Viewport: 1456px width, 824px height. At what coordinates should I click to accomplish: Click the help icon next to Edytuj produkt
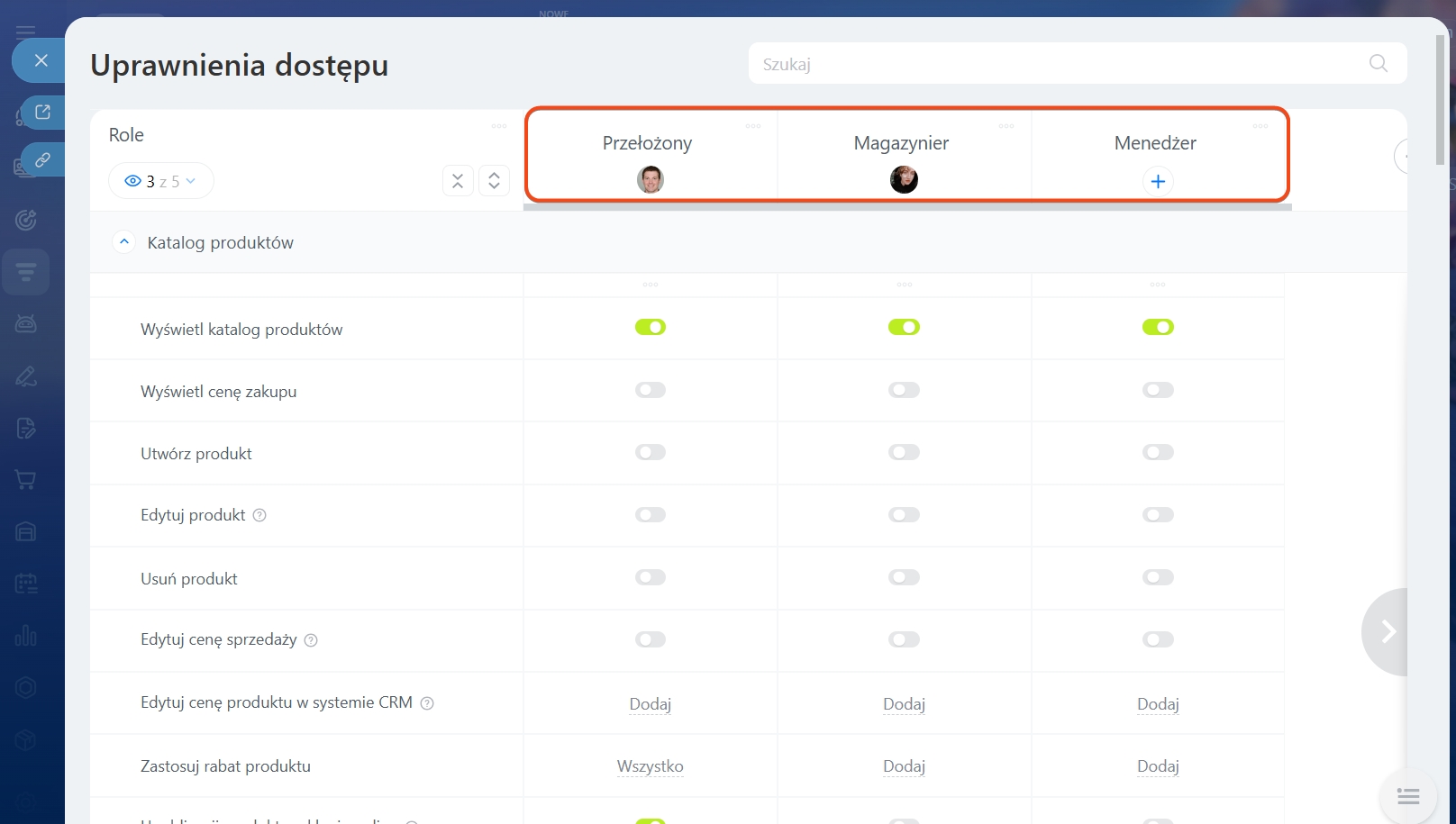(x=259, y=515)
